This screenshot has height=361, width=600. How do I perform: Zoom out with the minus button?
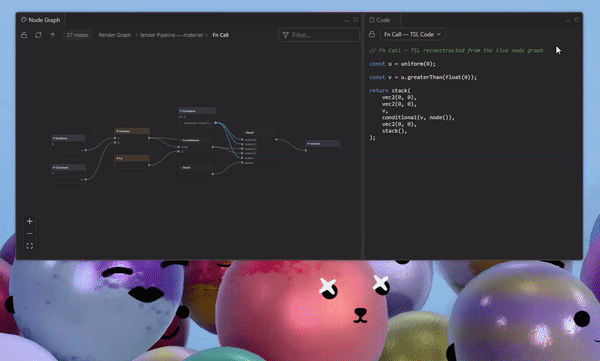click(x=30, y=234)
